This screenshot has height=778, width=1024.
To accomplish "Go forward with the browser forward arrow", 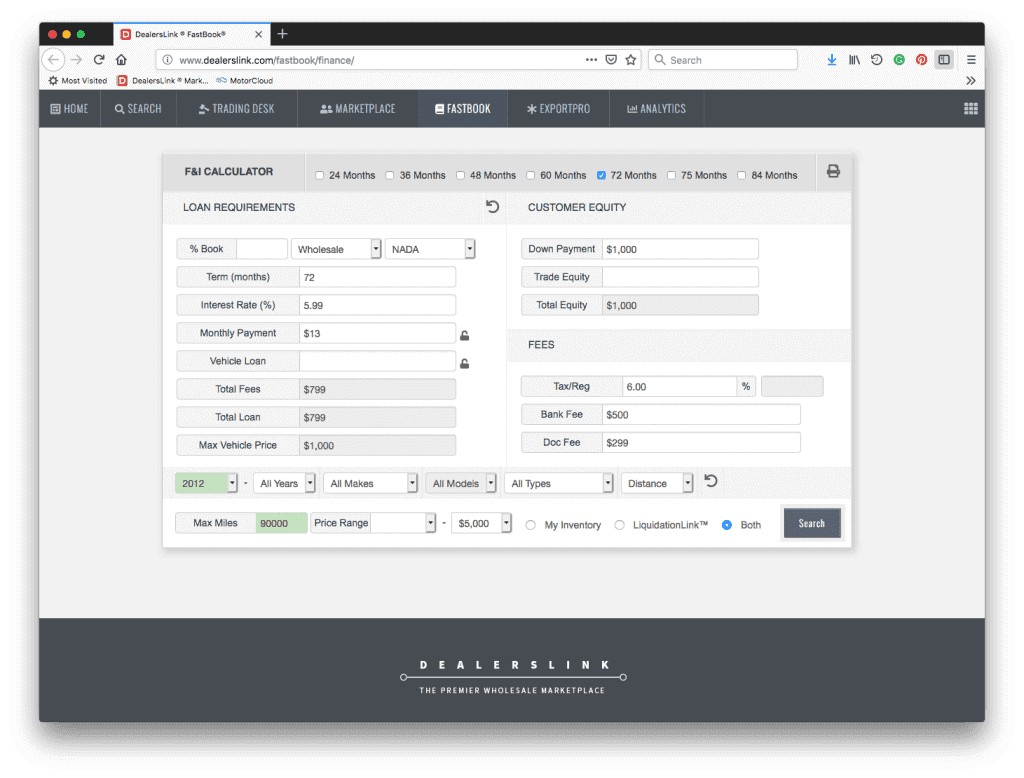I will point(76,59).
